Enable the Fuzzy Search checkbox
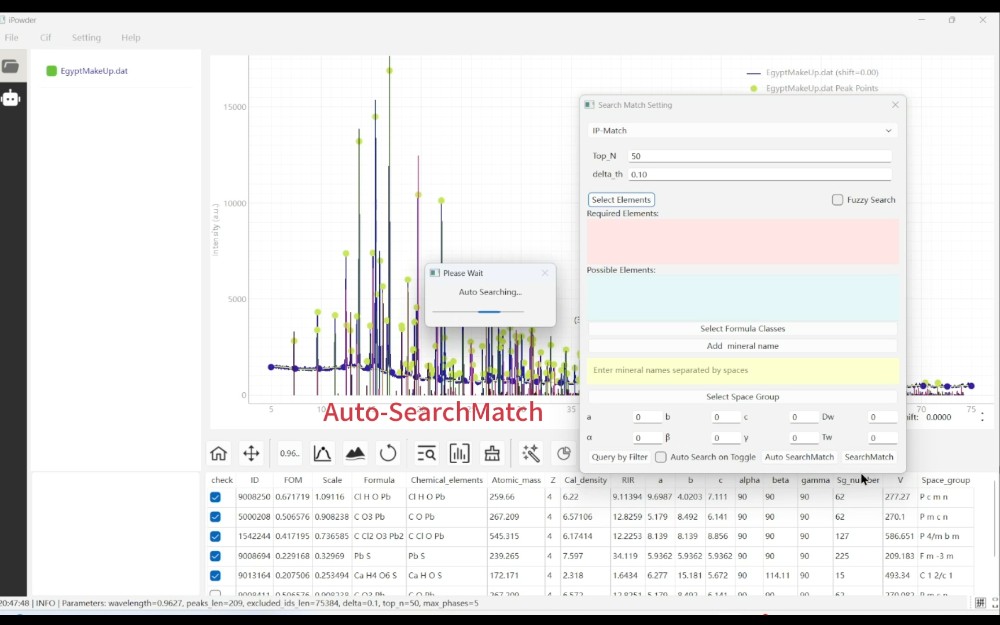Screen dimensions: 1000x625 [x=837, y=200]
